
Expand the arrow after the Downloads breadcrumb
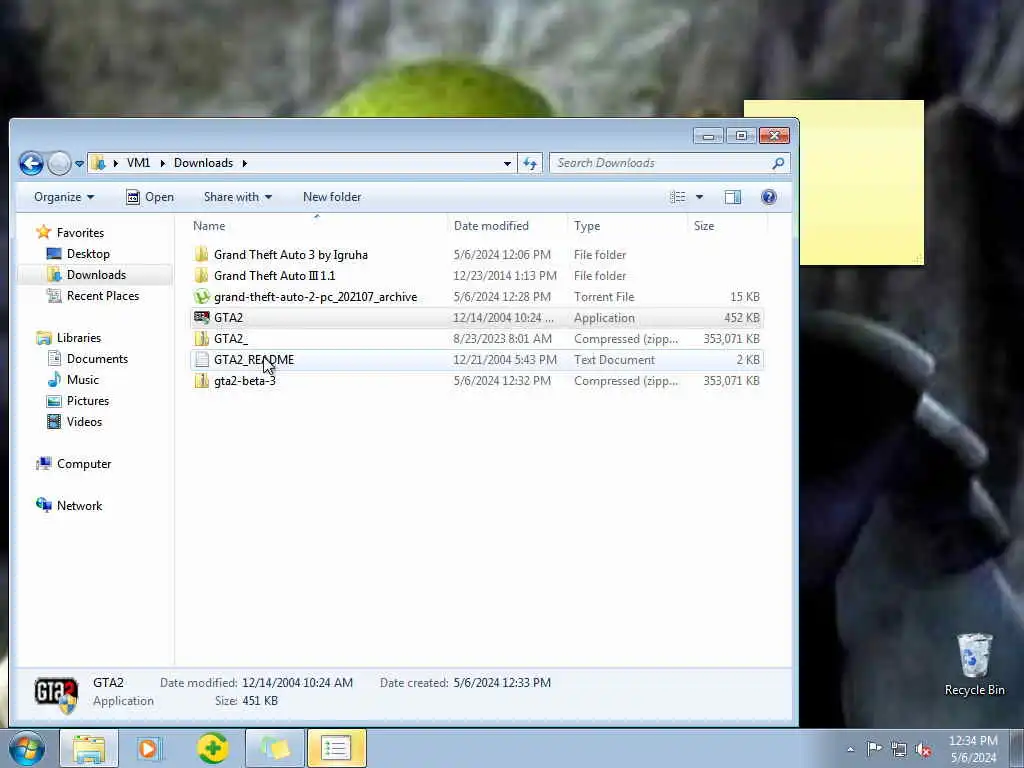pyautogui.click(x=245, y=163)
